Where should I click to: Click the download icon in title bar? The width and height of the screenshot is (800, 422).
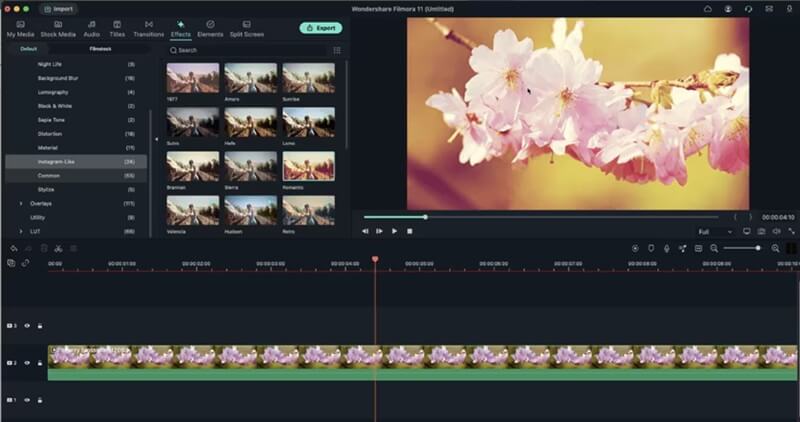coord(789,9)
